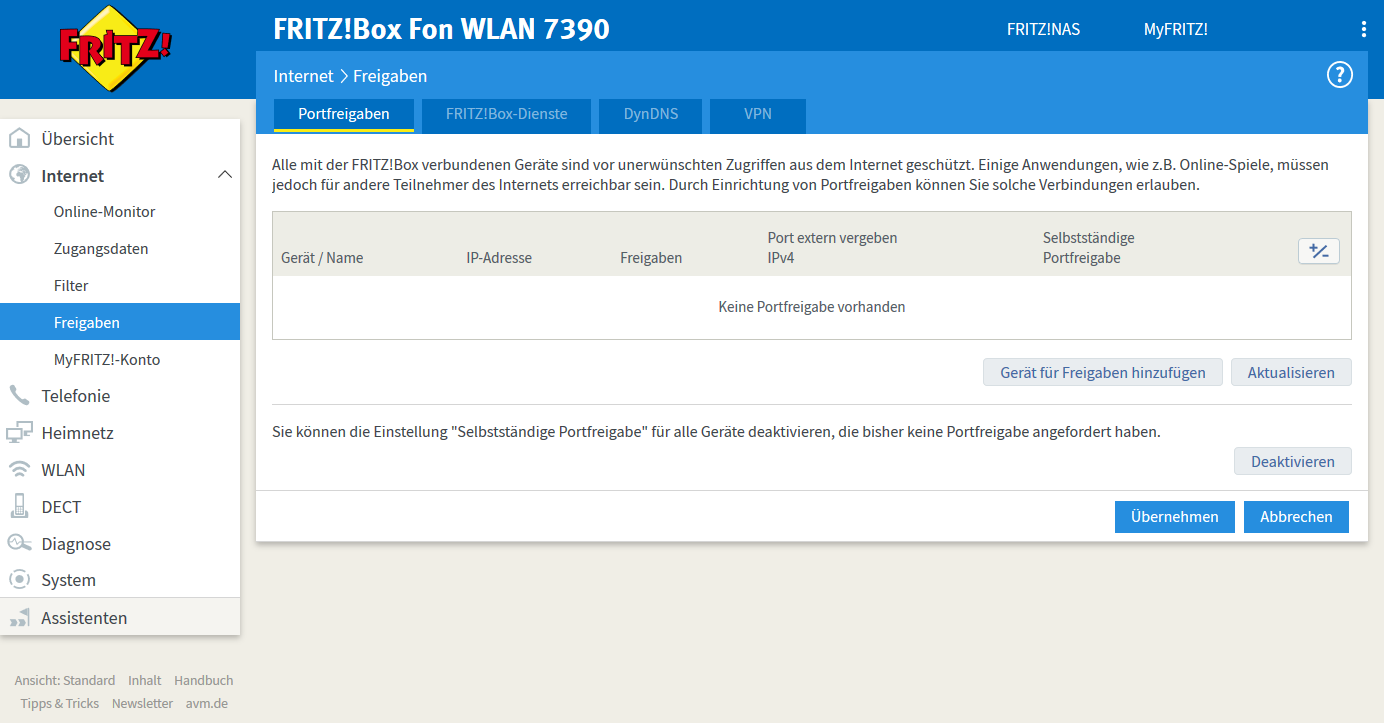This screenshot has width=1384, height=723.
Task: Open the Newsletter footer link
Action: (142, 703)
